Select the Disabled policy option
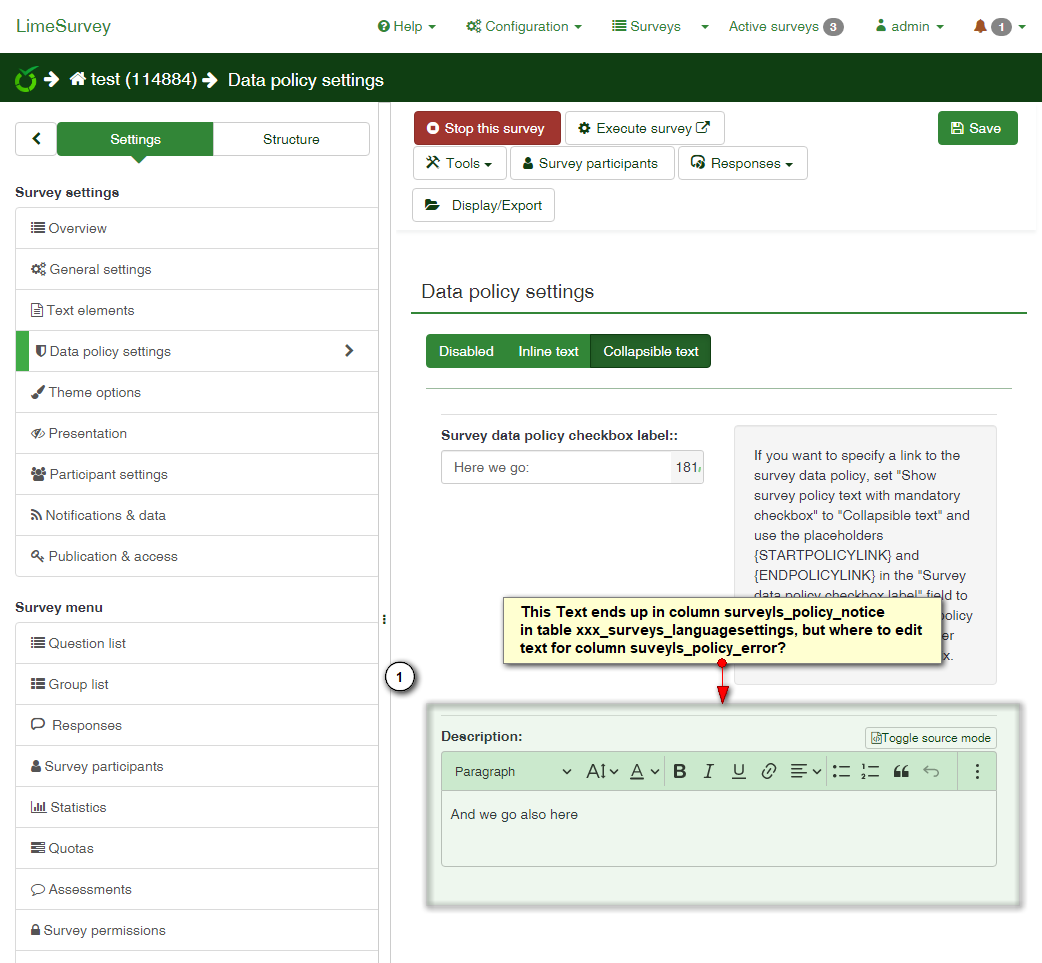1042x963 pixels. coord(466,351)
